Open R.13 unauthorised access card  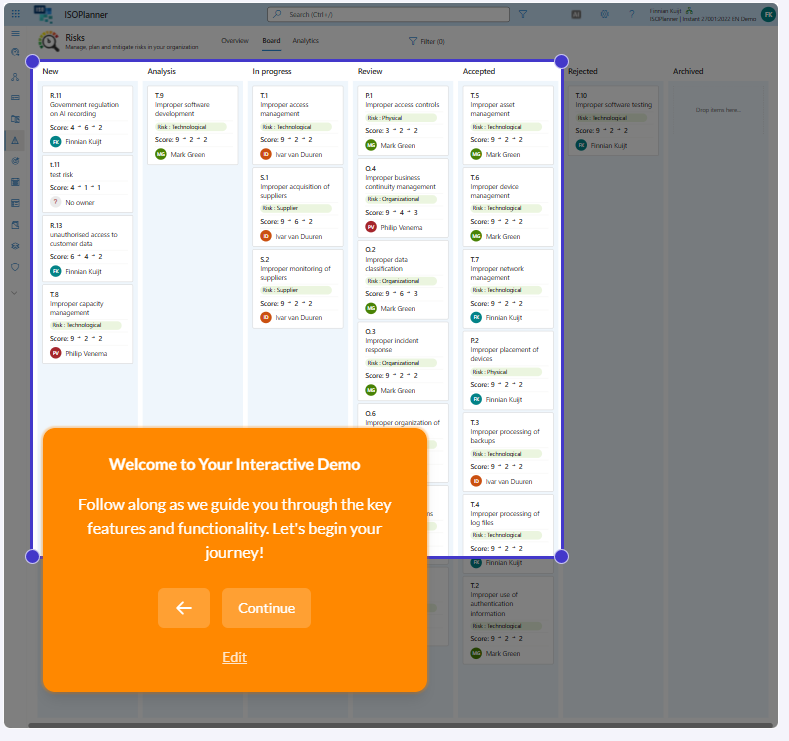(88, 249)
